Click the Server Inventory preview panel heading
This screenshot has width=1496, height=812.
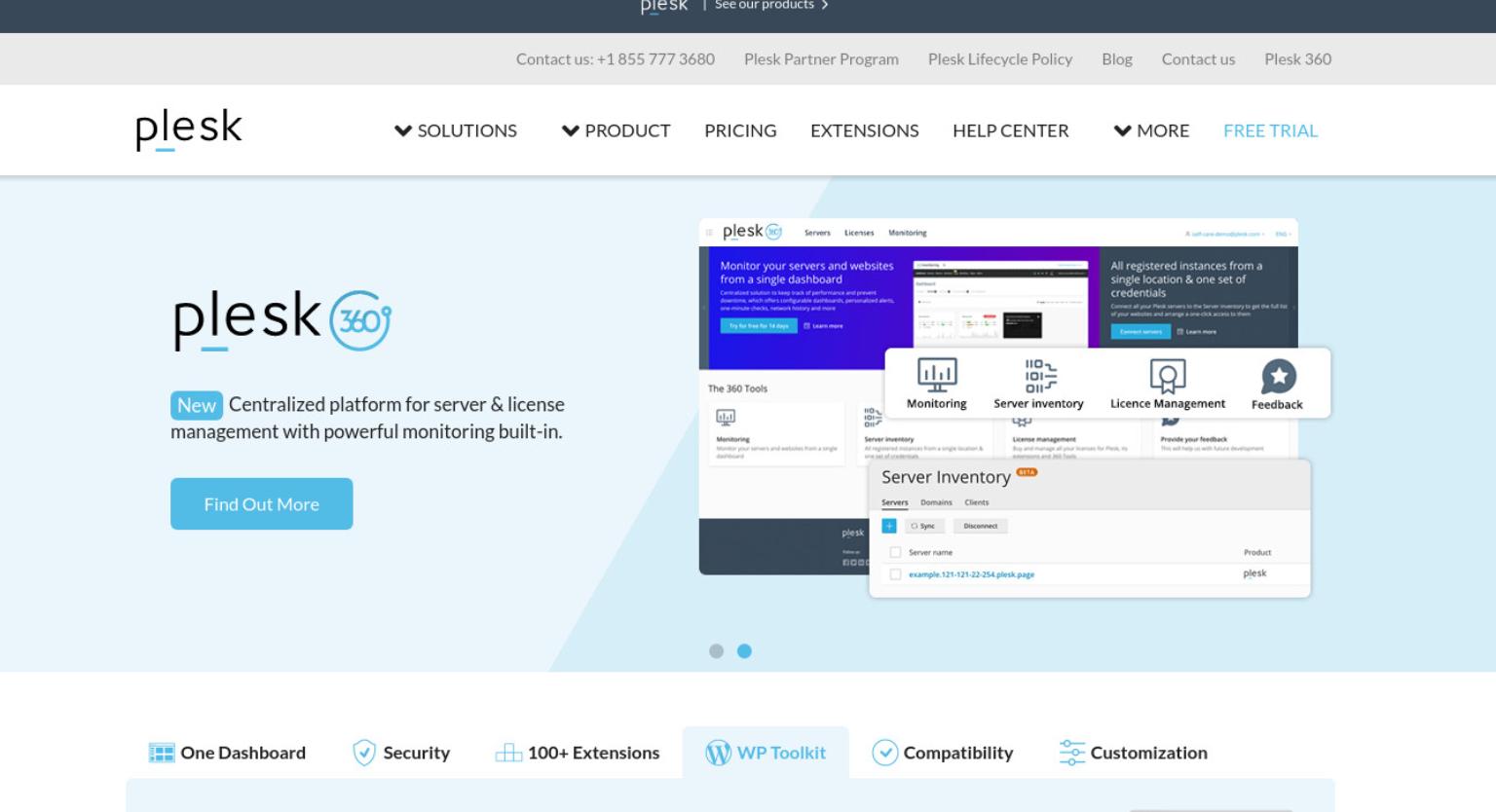[946, 477]
